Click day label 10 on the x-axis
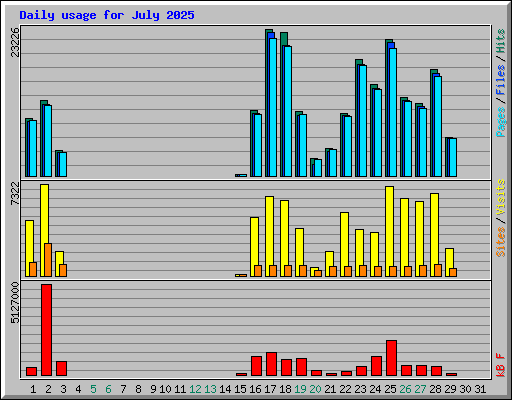This screenshot has width=512, height=400. 165,389
